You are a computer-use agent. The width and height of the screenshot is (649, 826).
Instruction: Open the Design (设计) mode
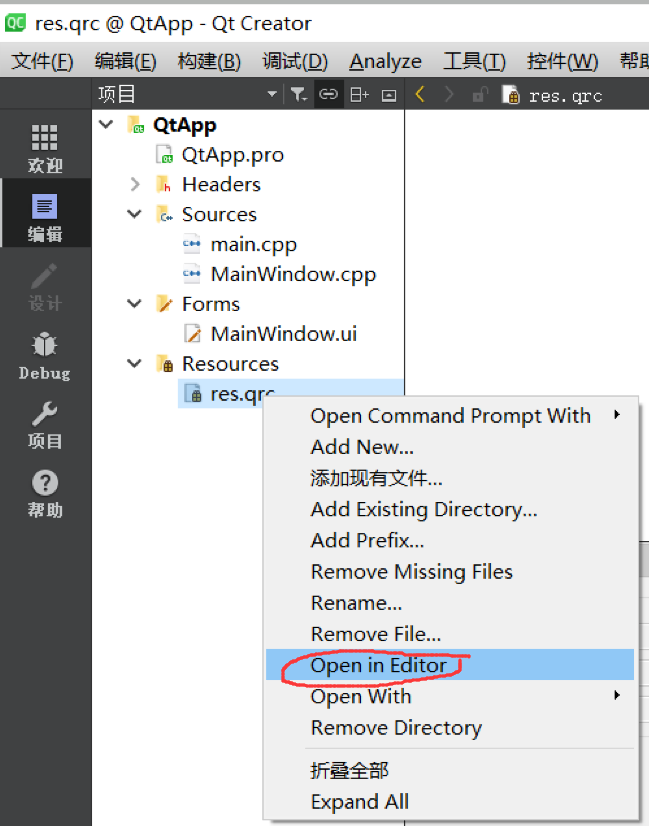45,287
